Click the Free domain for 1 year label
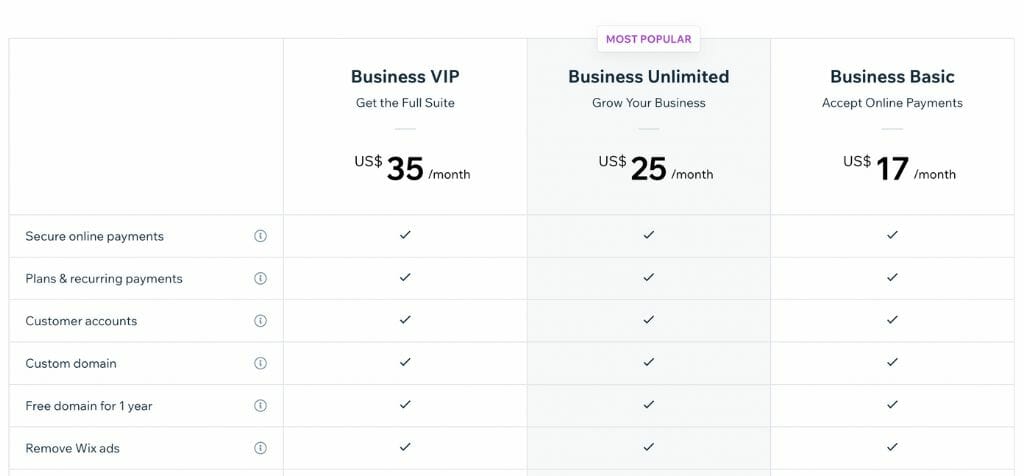 (89, 406)
